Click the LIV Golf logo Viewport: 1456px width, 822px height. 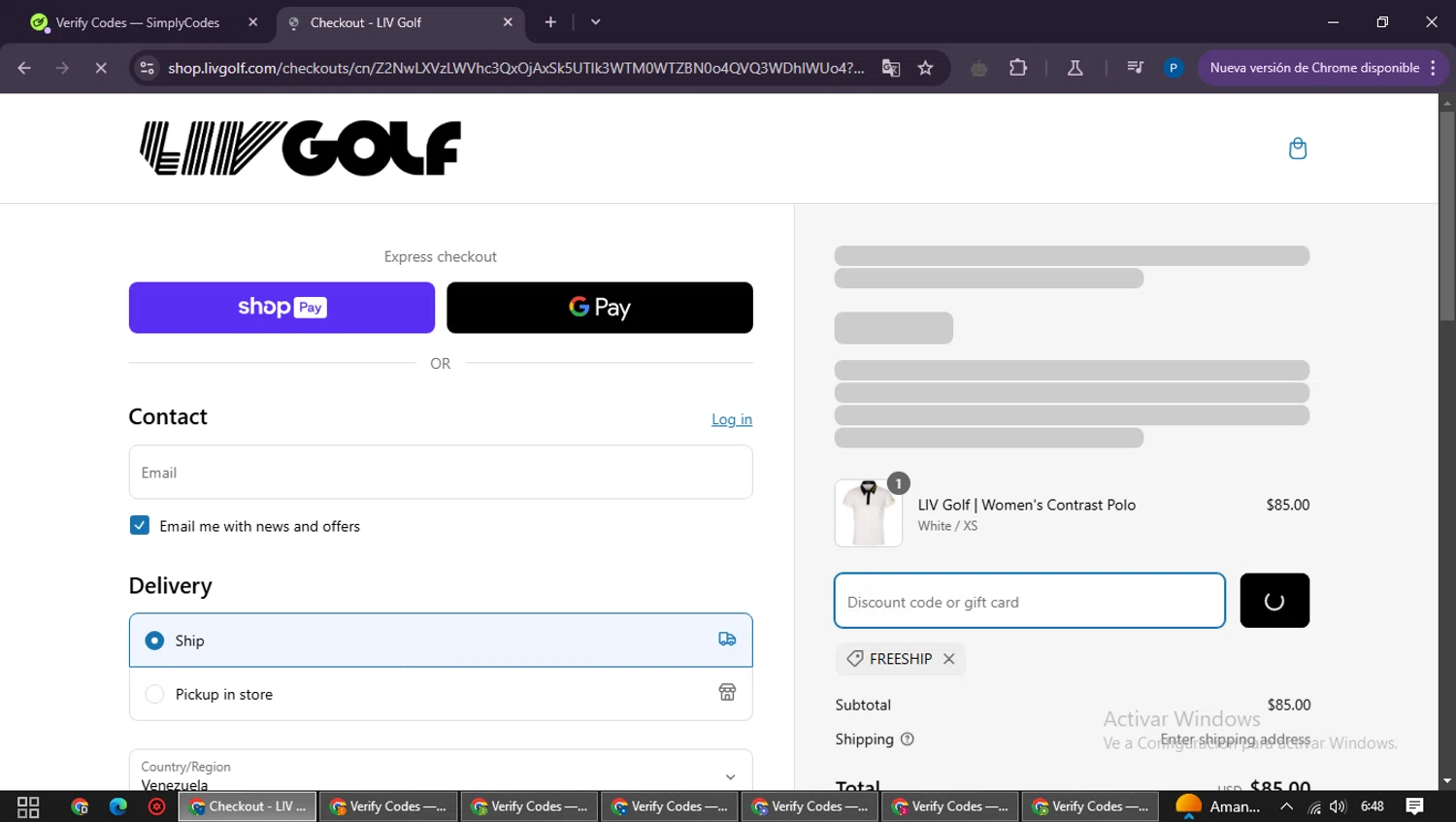point(300,148)
